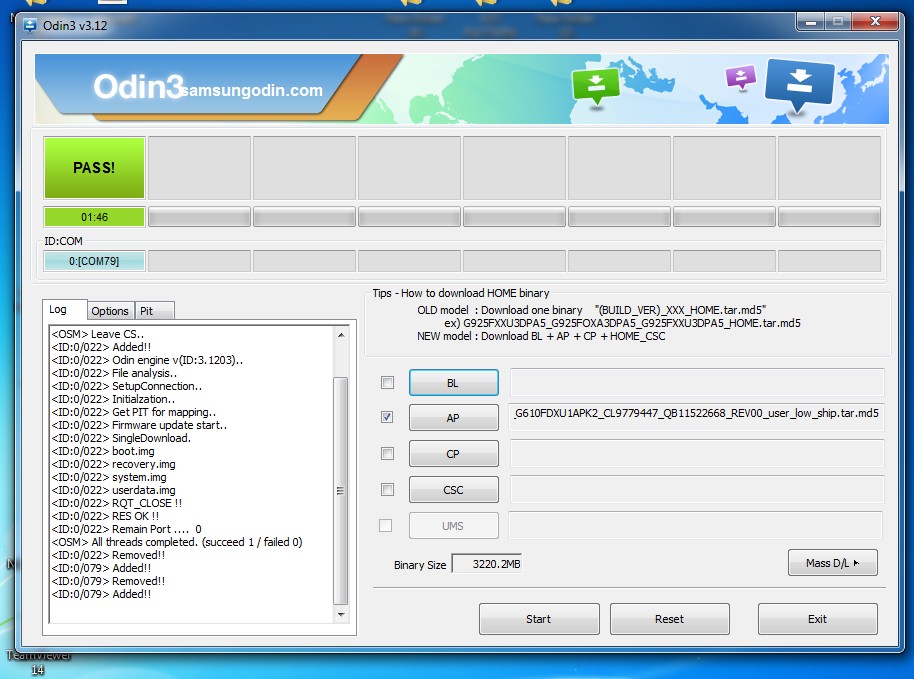Click the empty CSC file path field

[697, 490]
